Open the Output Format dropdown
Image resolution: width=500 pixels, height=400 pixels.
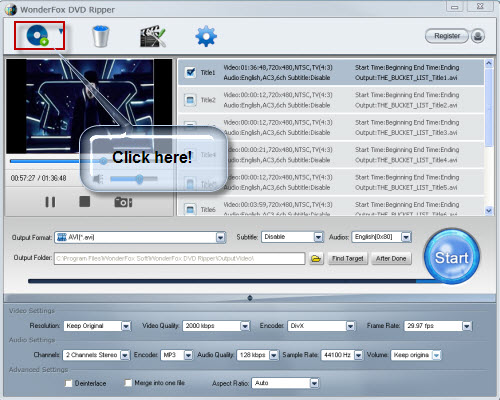220,237
